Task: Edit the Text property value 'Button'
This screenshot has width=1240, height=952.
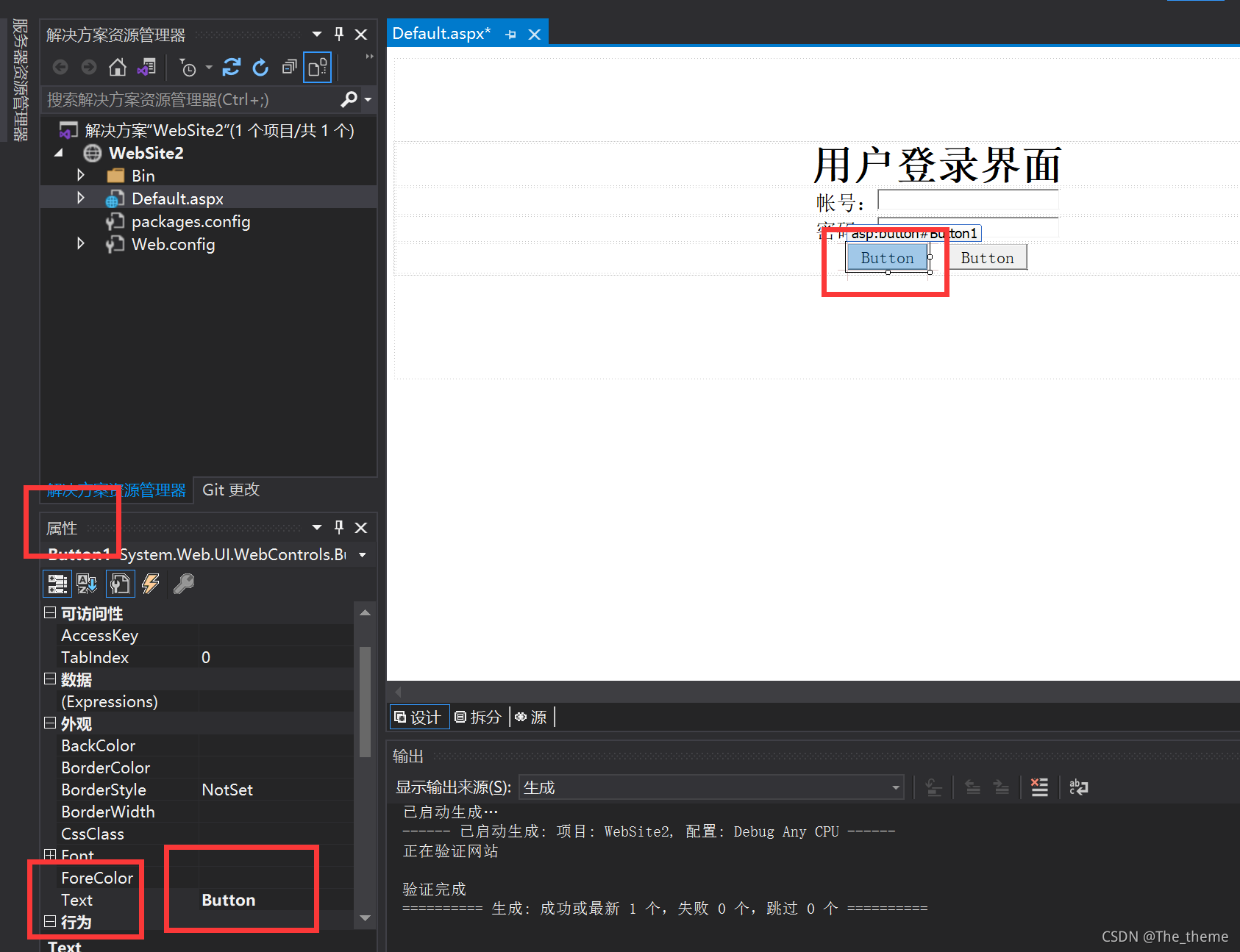Action: point(276,900)
